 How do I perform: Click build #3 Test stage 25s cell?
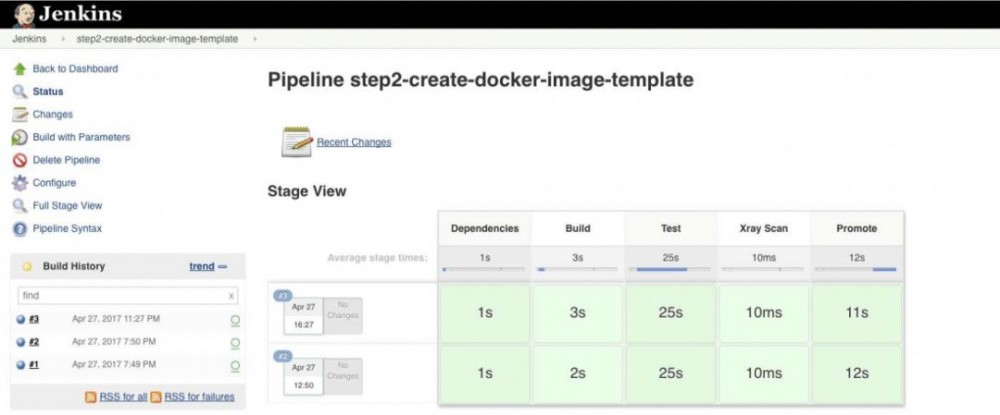click(670, 313)
